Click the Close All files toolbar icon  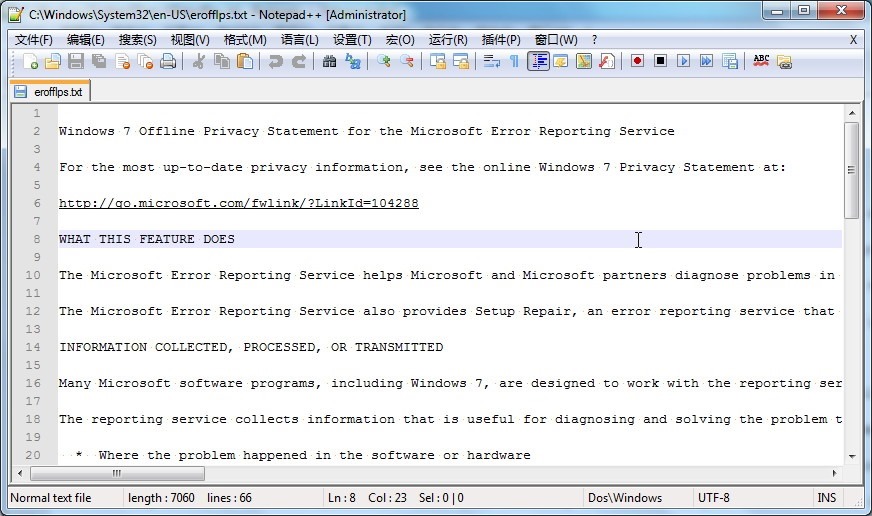[145, 61]
